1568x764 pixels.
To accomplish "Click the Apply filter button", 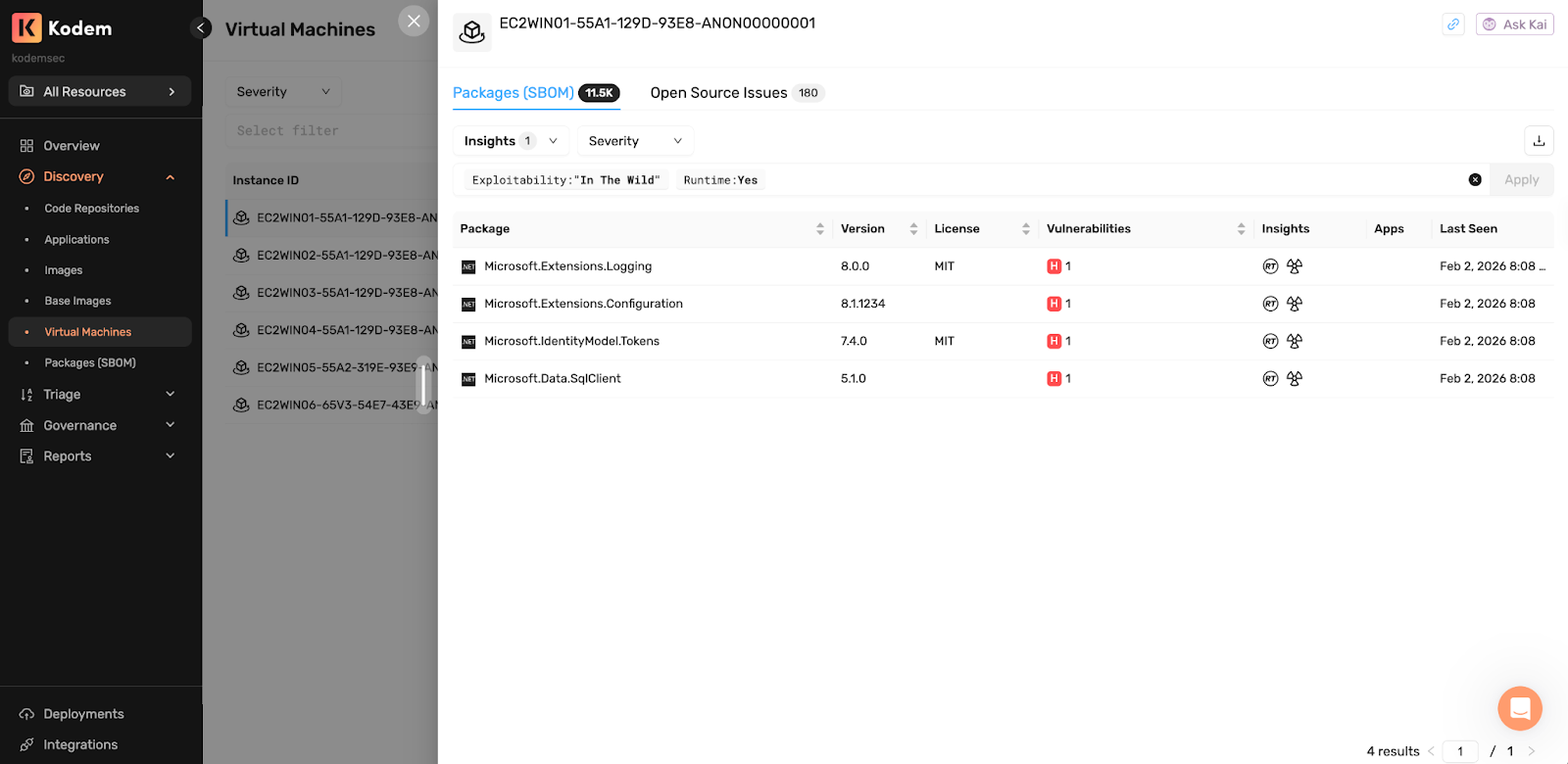I will 1522,180.
